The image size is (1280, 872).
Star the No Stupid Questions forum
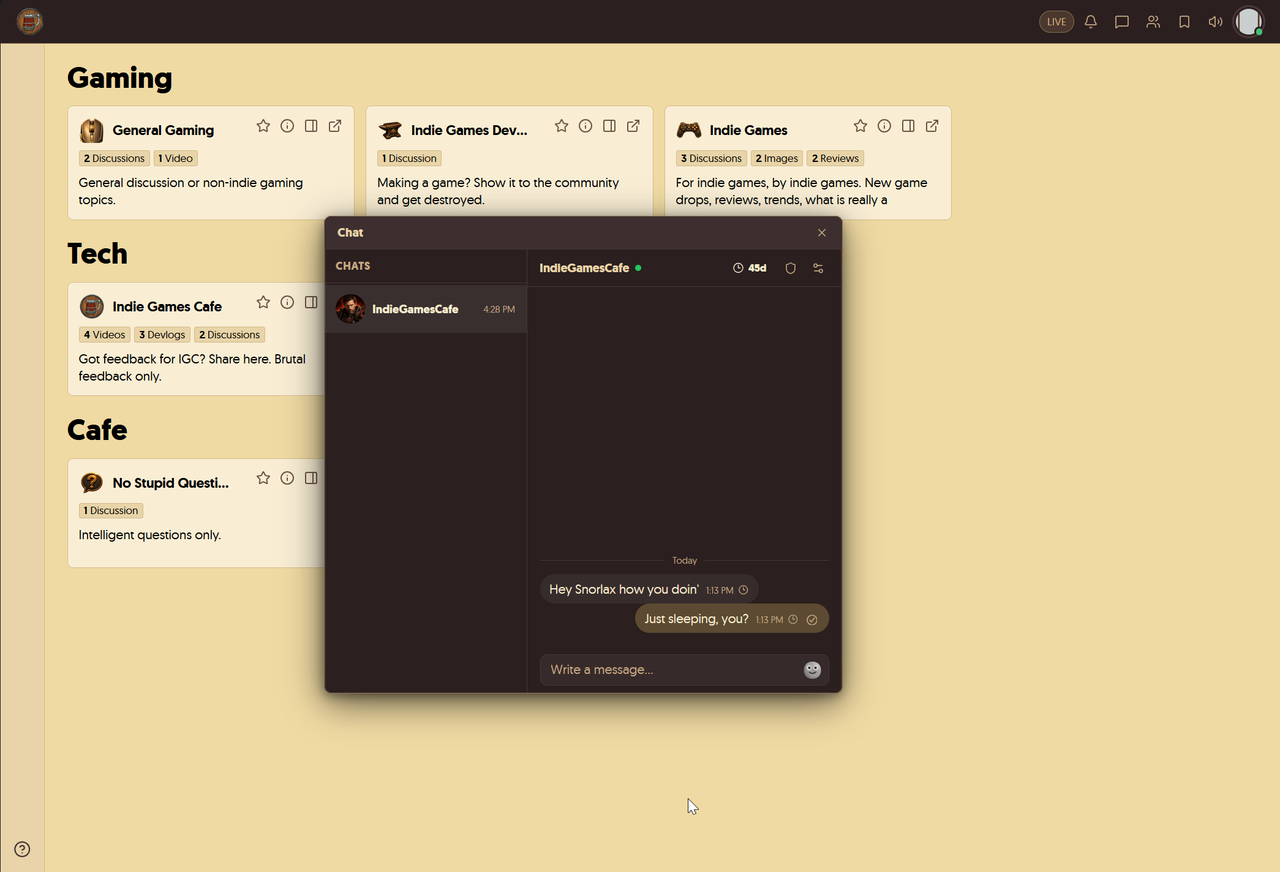(263, 478)
